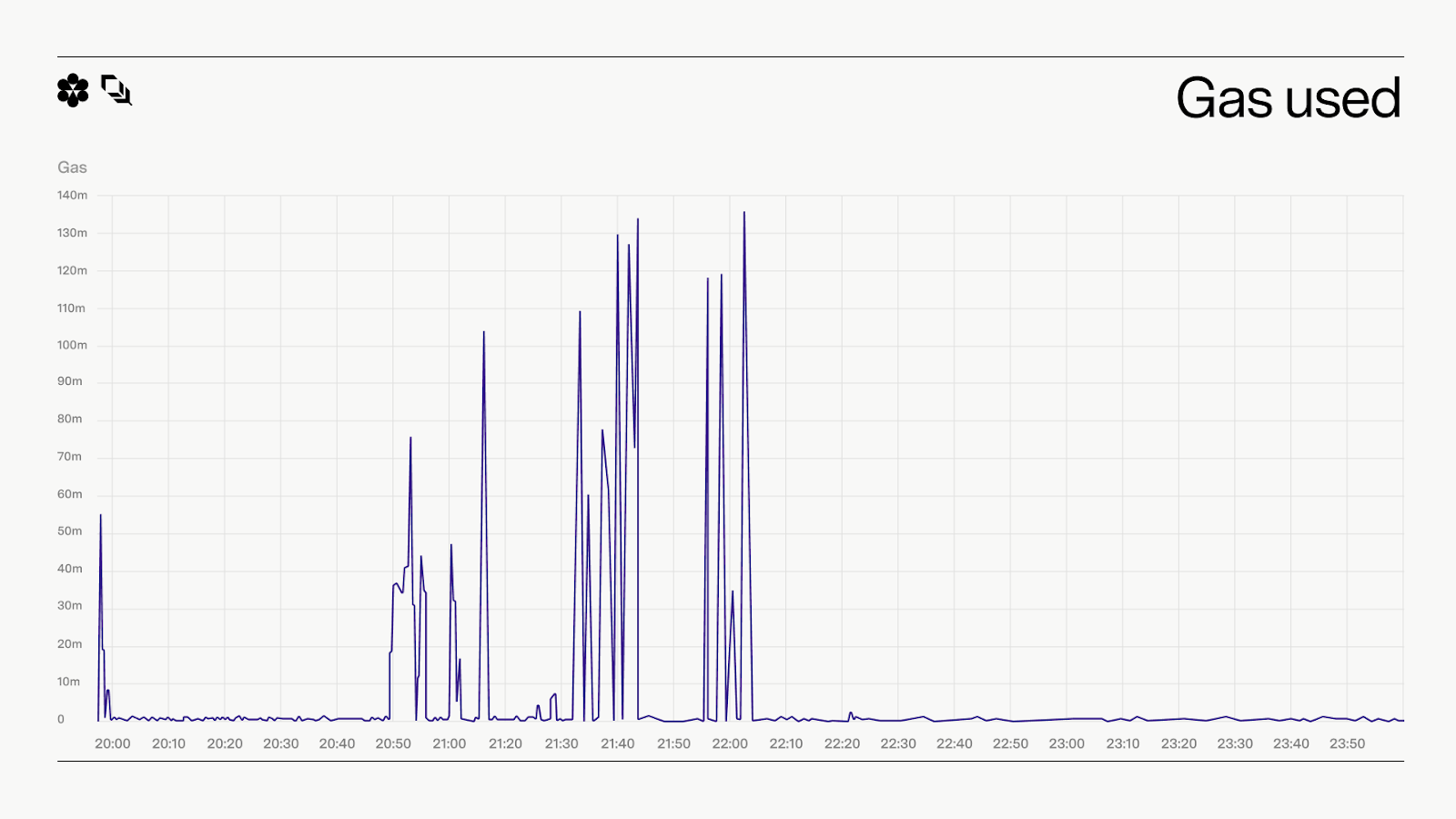The image size is (1456, 819).
Task: Click the 22:00 x-axis time label
Action: (730, 743)
